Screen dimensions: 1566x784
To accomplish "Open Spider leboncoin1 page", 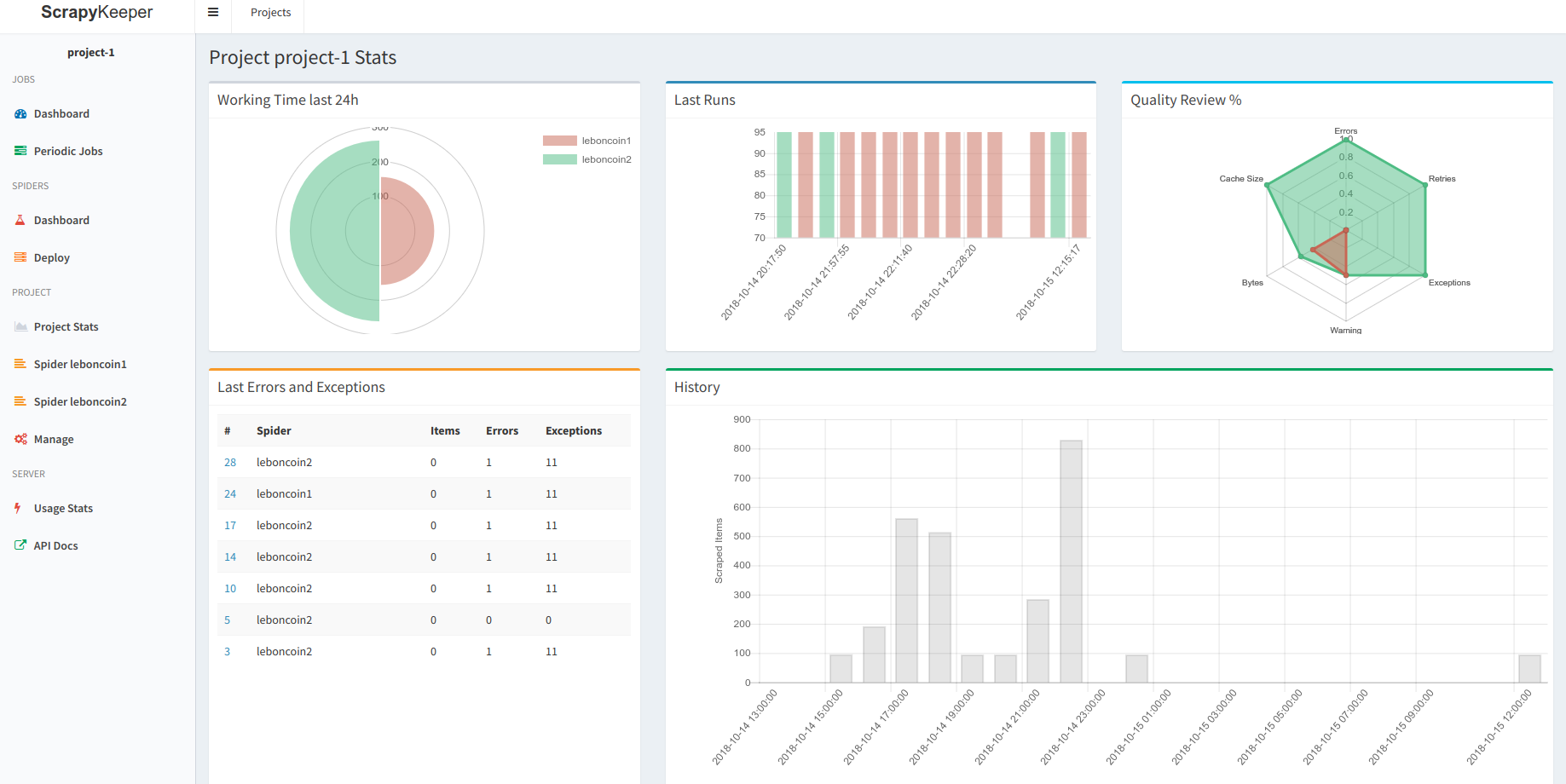I will coord(80,364).
